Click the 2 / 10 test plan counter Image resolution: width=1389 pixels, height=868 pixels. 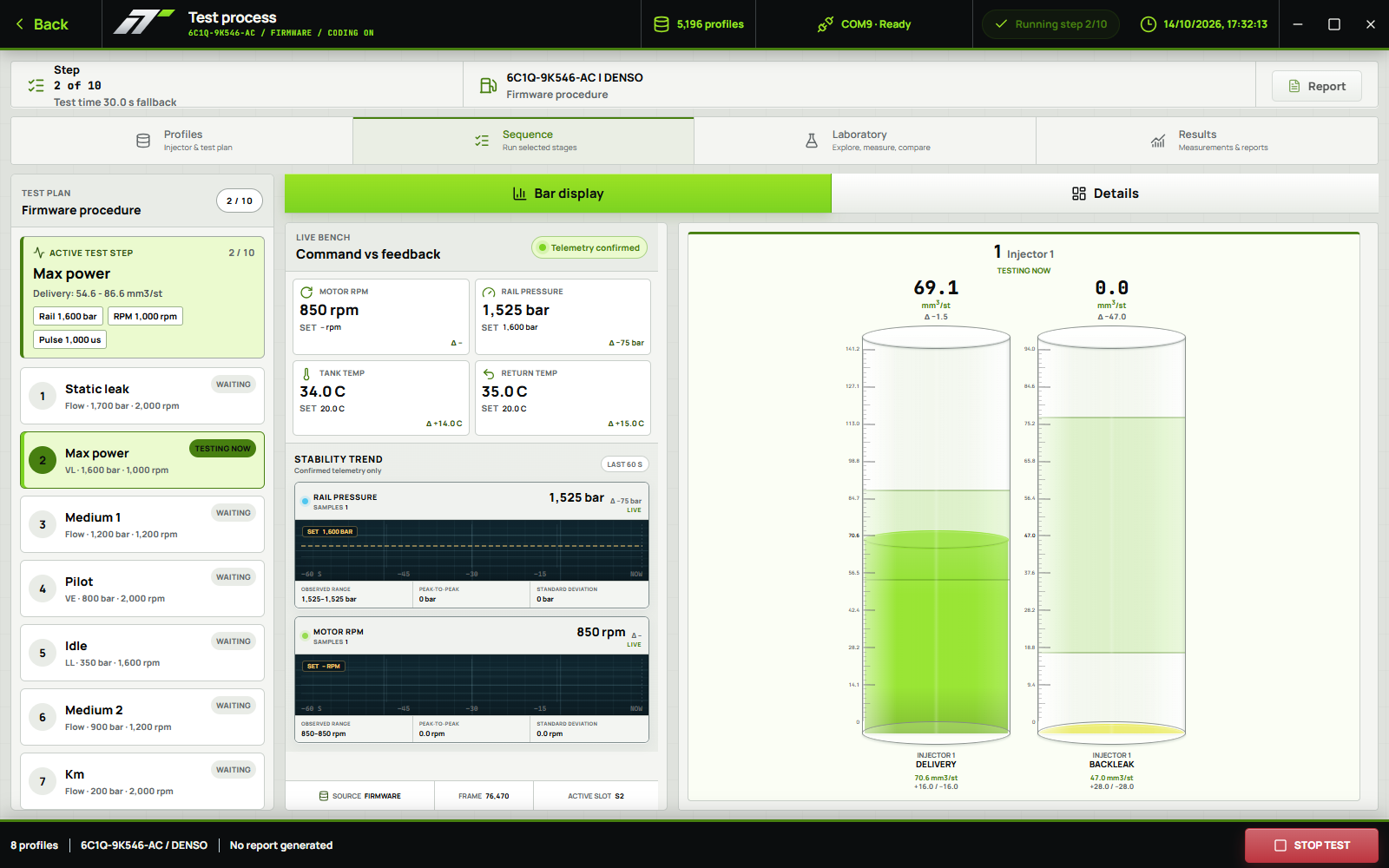pyautogui.click(x=240, y=201)
